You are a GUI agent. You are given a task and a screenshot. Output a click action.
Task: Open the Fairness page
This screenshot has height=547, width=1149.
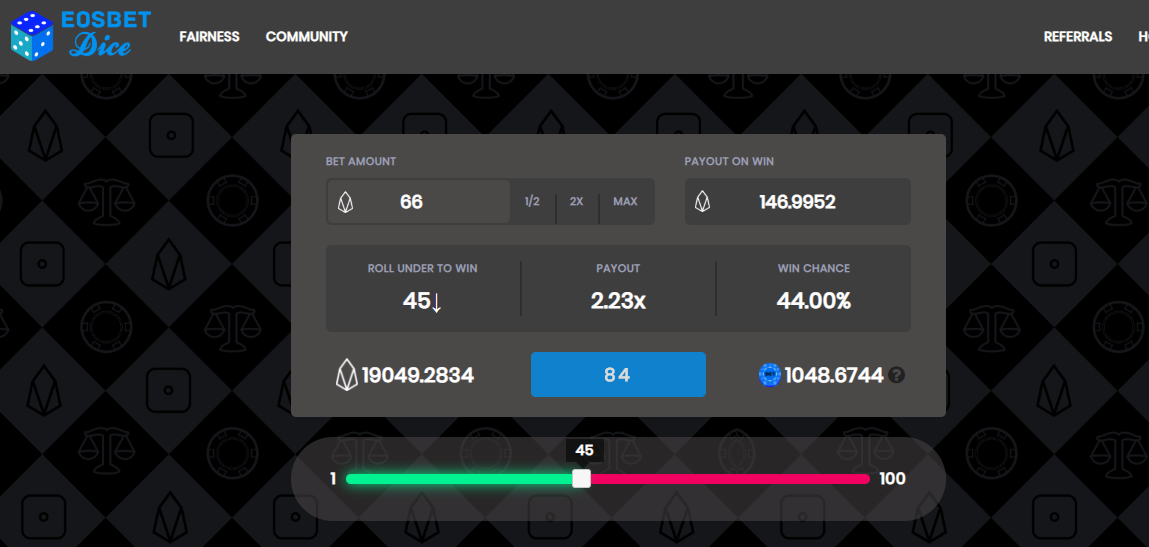(x=210, y=37)
